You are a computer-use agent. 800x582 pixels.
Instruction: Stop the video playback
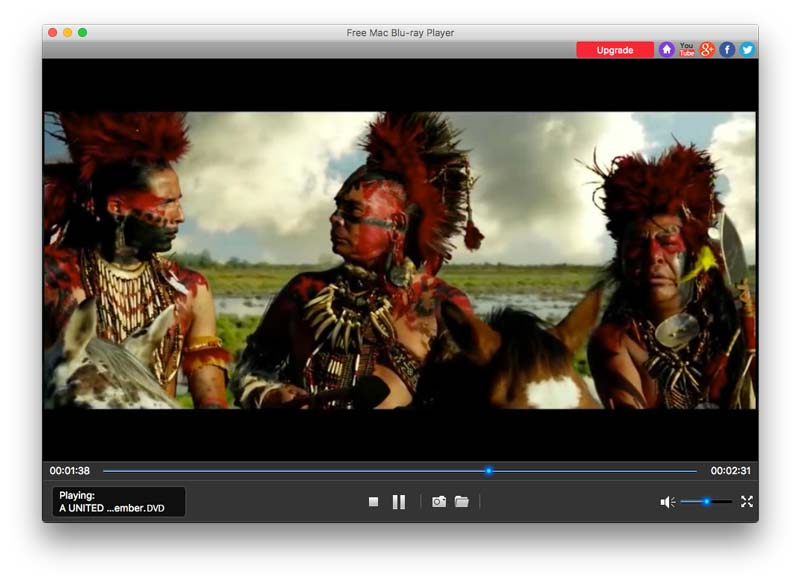point(373,502)
